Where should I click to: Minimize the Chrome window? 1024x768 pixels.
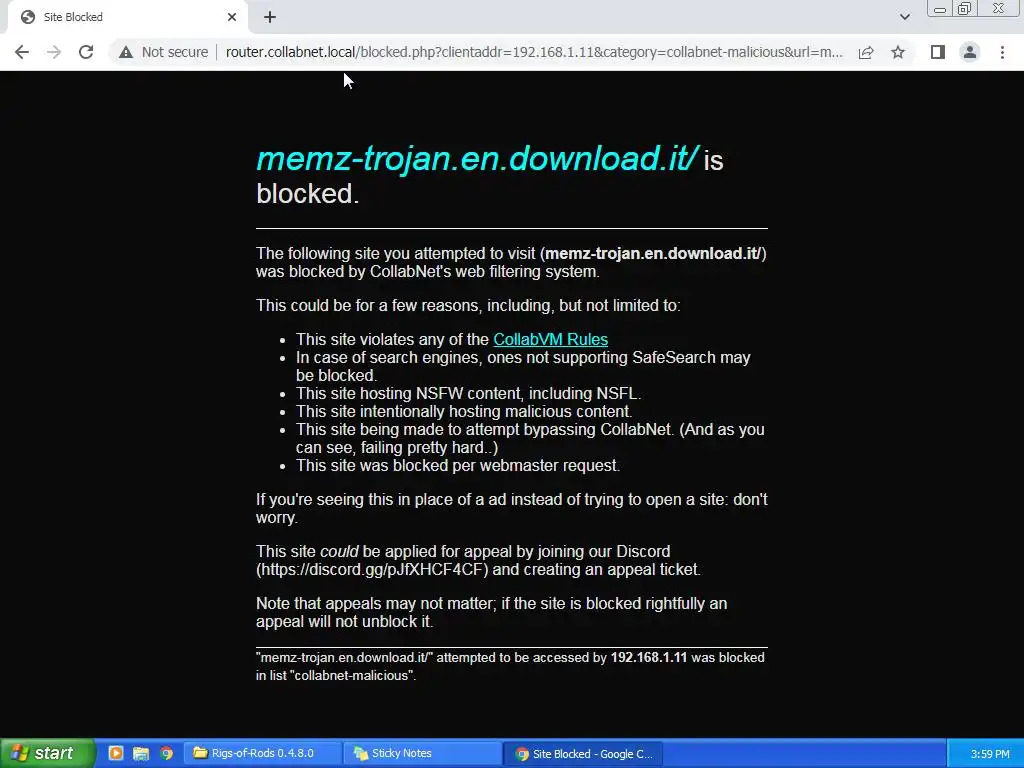940,9
